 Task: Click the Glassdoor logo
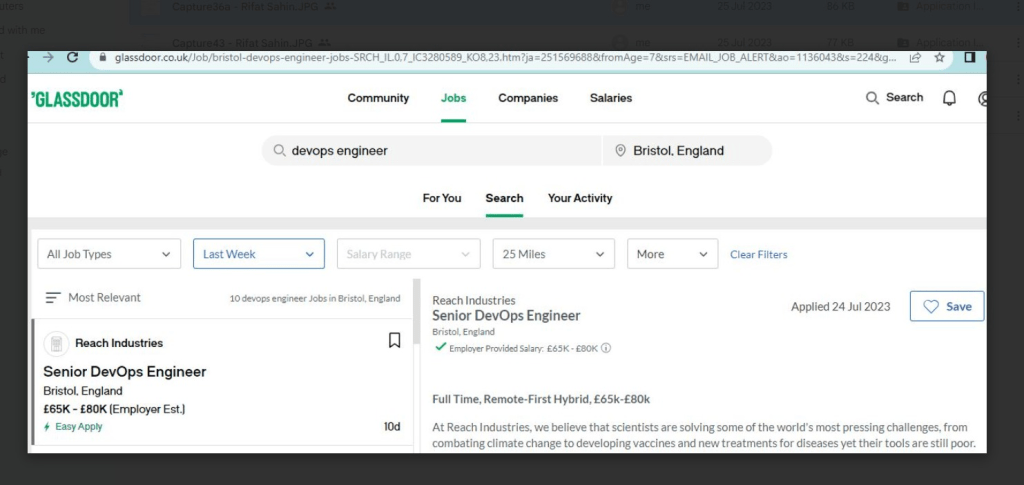77,99
